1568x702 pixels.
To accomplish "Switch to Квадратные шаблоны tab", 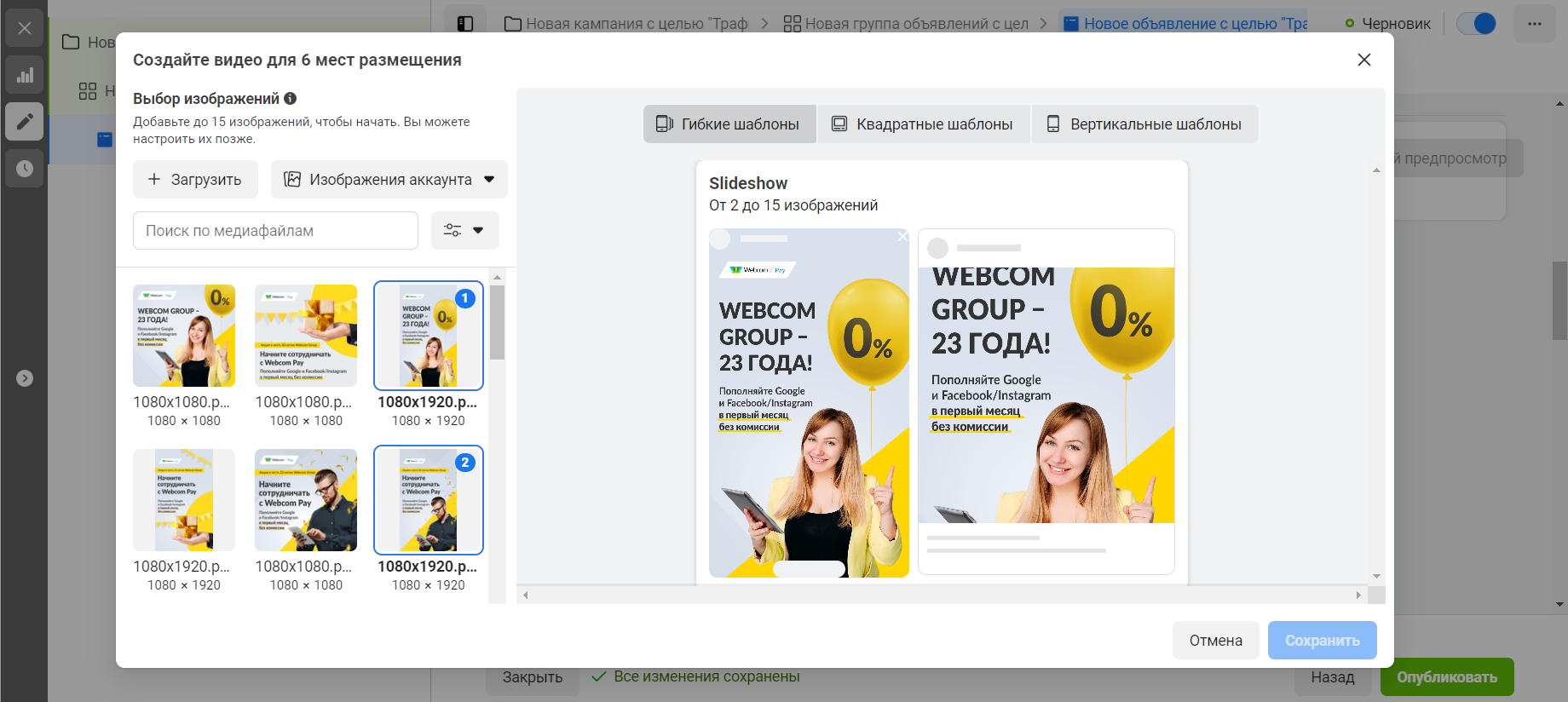I will tap(924, 124).
